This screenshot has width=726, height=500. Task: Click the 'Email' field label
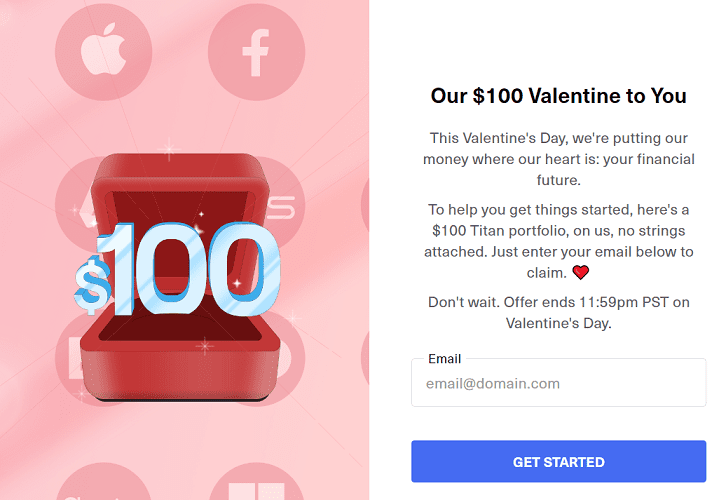(x=444, y=359)
